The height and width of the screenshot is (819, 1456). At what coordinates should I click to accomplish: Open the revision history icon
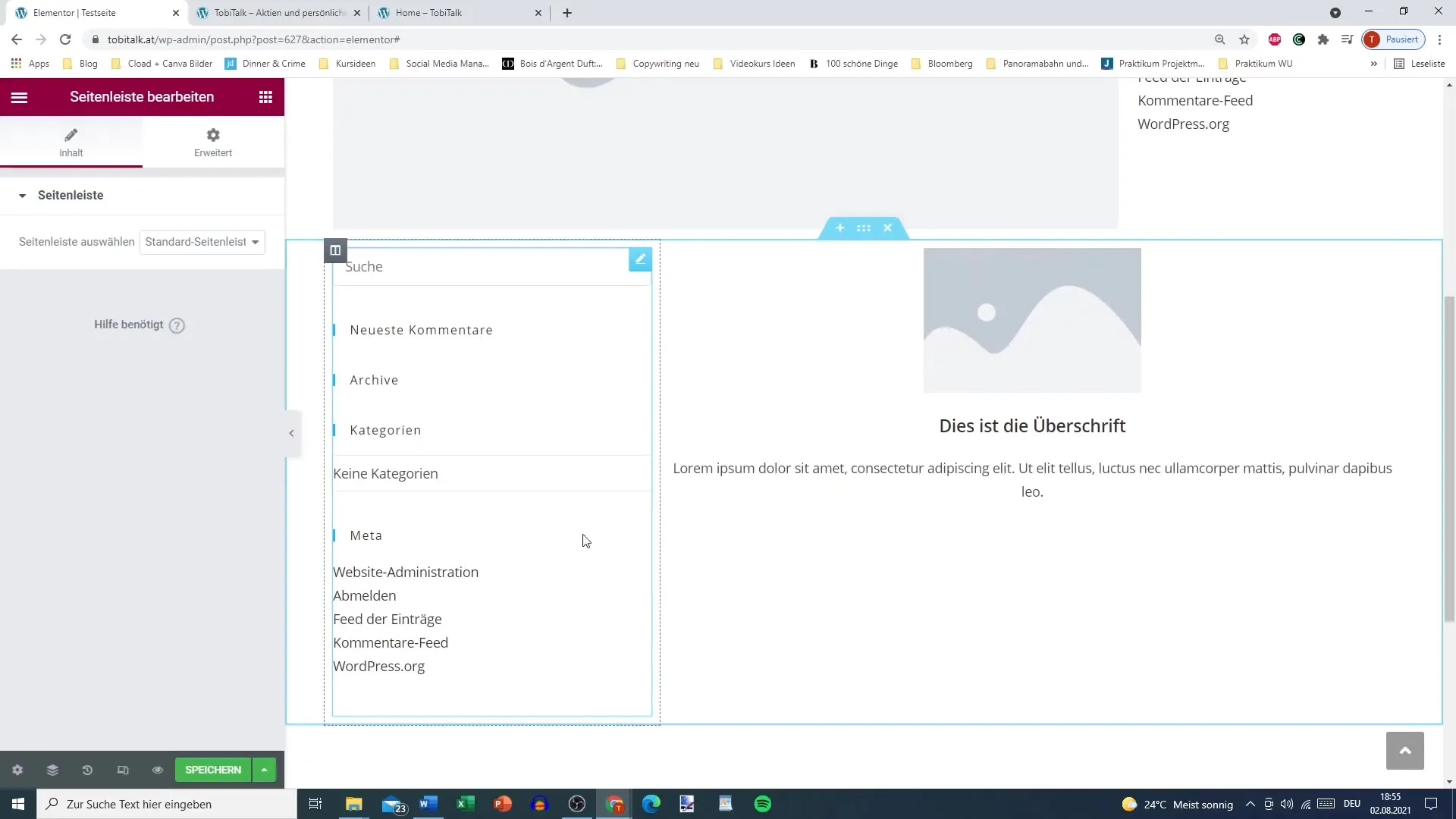click(87, 770)
